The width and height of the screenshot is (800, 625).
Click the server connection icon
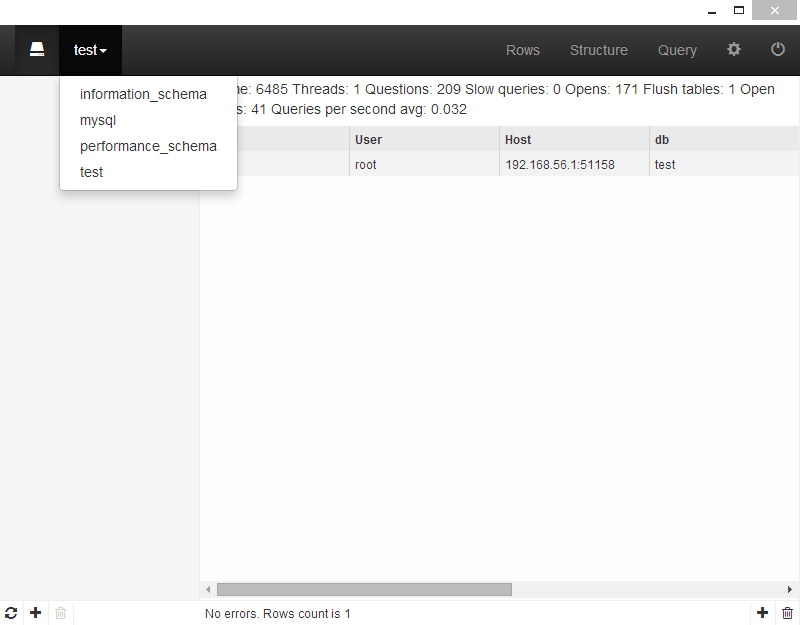37,50
